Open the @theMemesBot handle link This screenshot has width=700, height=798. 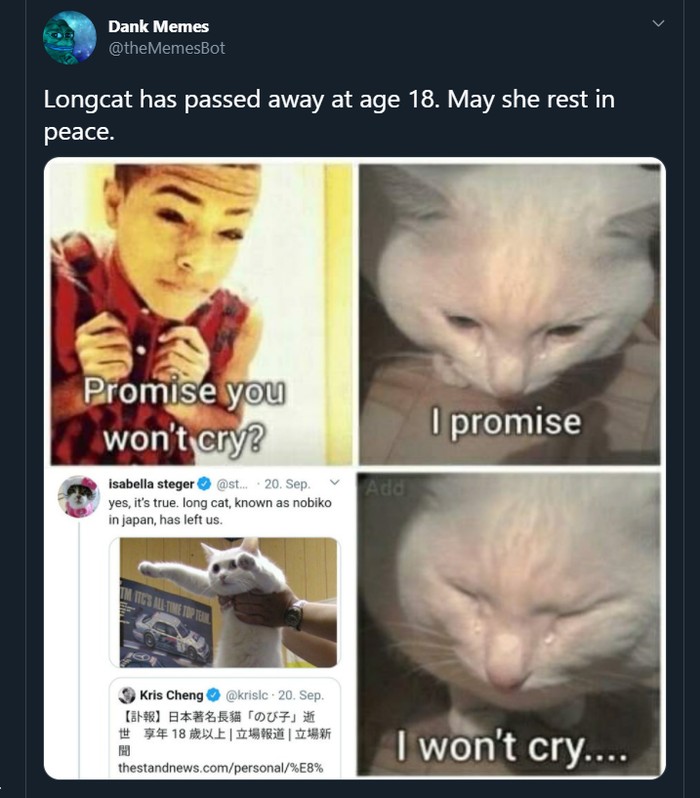point(166,47)
